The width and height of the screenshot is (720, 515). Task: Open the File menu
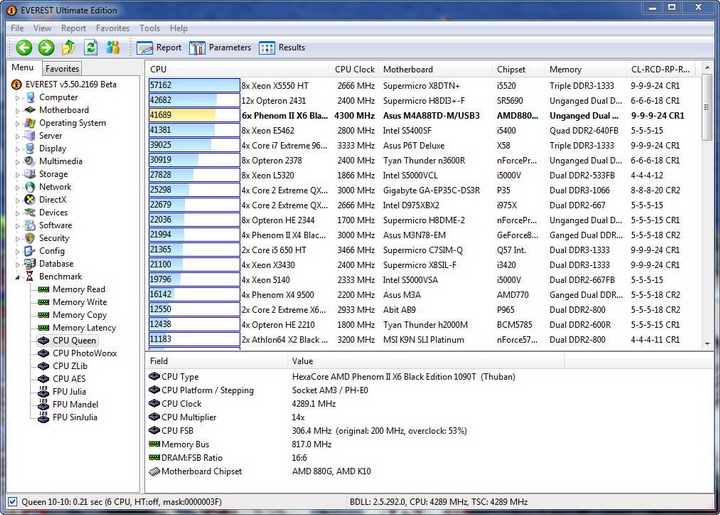click(x=17, y=28)
